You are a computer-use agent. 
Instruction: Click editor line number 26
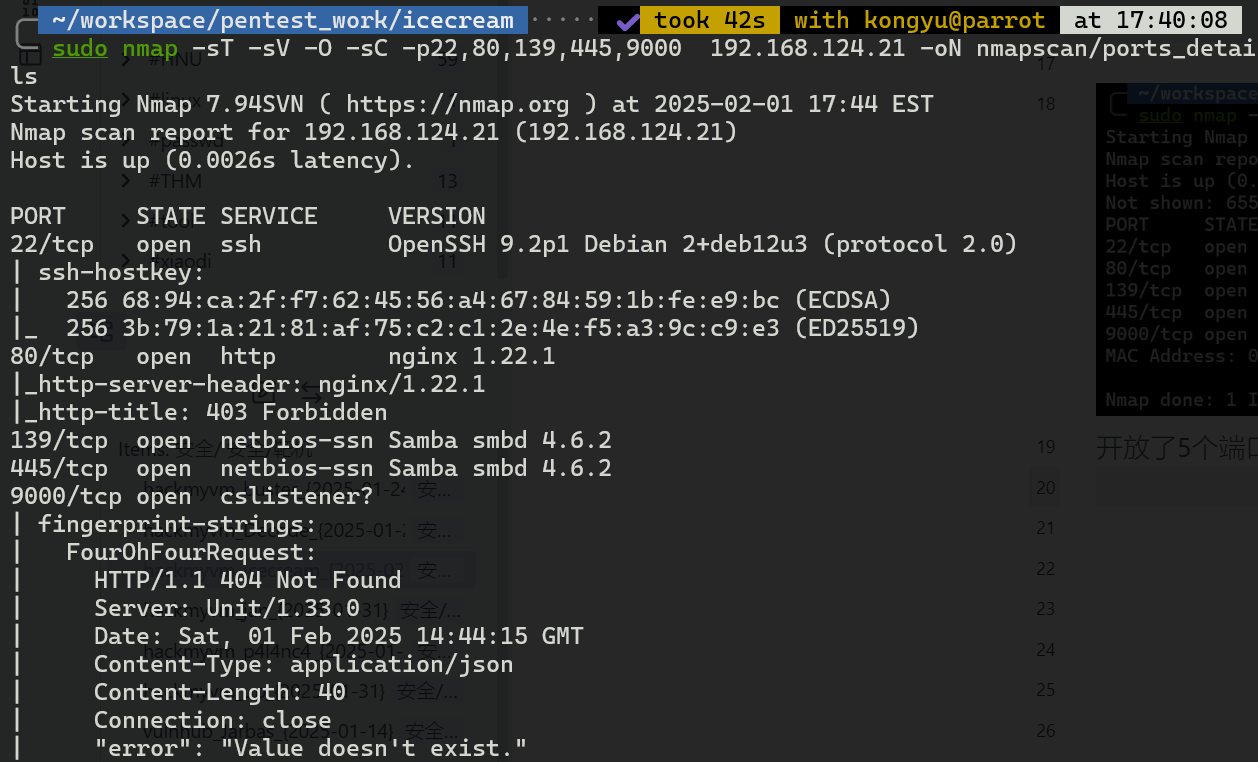(x=1046, y=731)
